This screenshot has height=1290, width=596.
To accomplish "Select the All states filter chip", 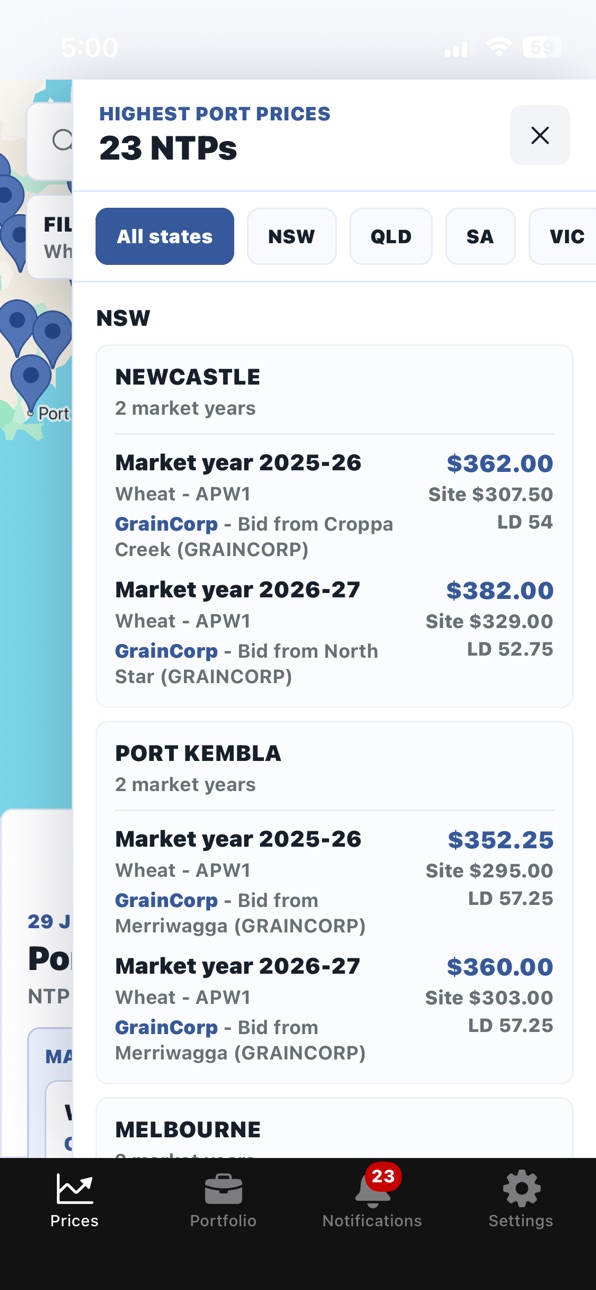I will point(165,236).
